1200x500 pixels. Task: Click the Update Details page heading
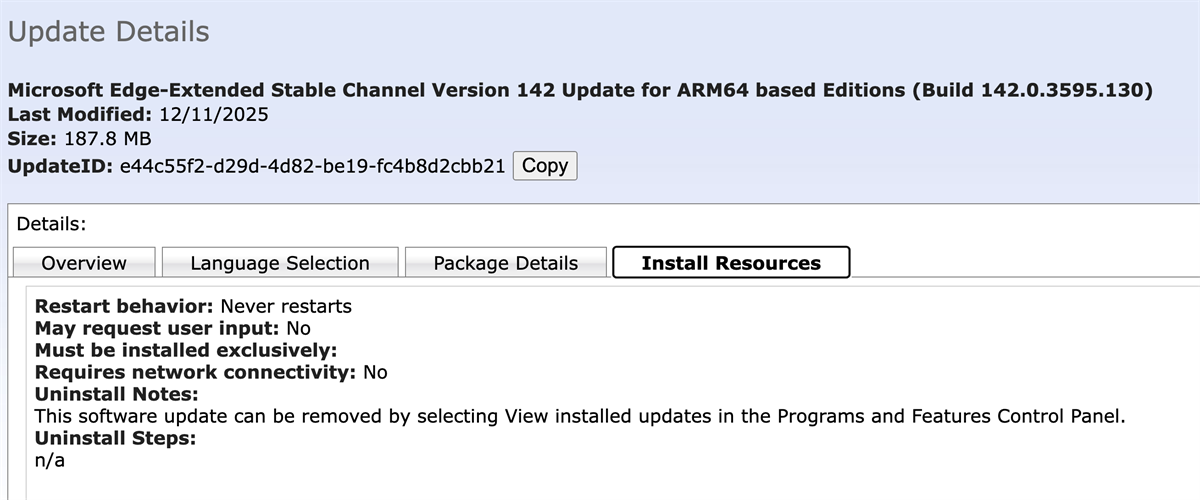click(x=108, y=32)
